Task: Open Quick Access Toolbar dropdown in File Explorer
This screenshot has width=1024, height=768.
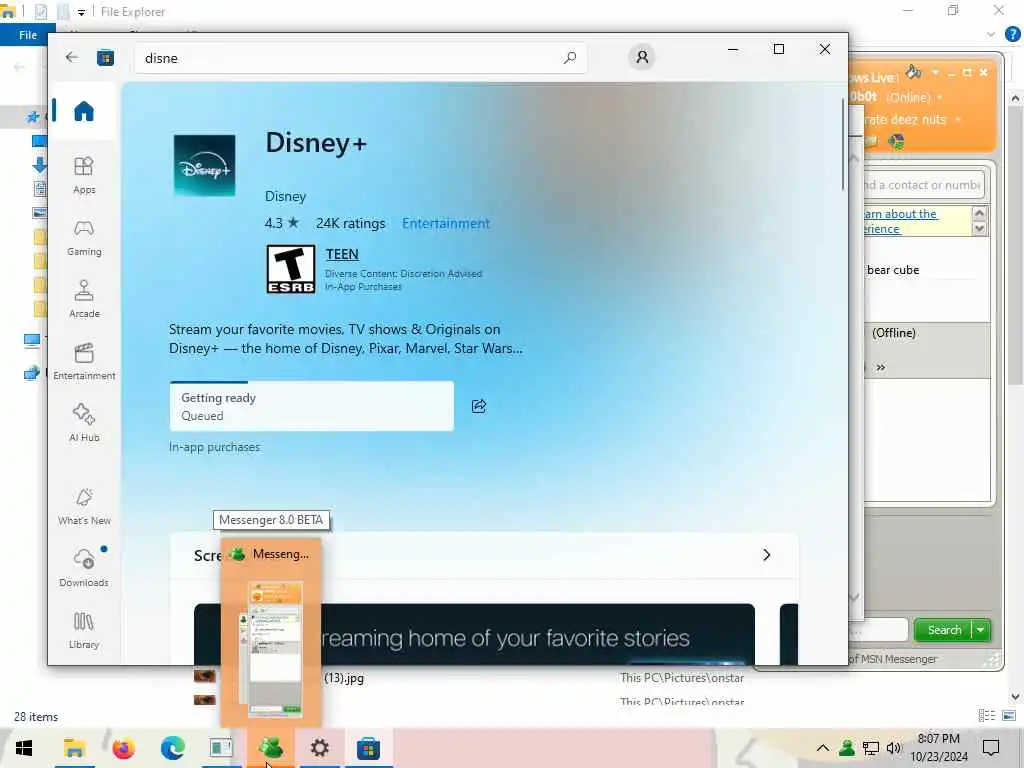Action: pos(81,12)
